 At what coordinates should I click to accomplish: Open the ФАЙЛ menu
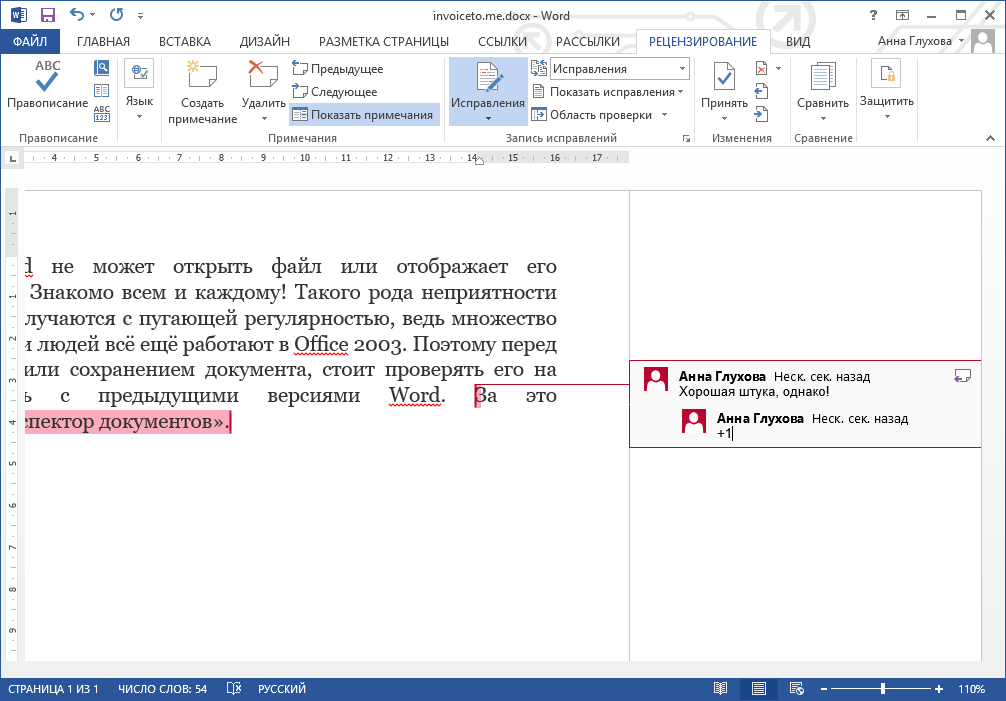pyautogui.click(x=29, y=41)
